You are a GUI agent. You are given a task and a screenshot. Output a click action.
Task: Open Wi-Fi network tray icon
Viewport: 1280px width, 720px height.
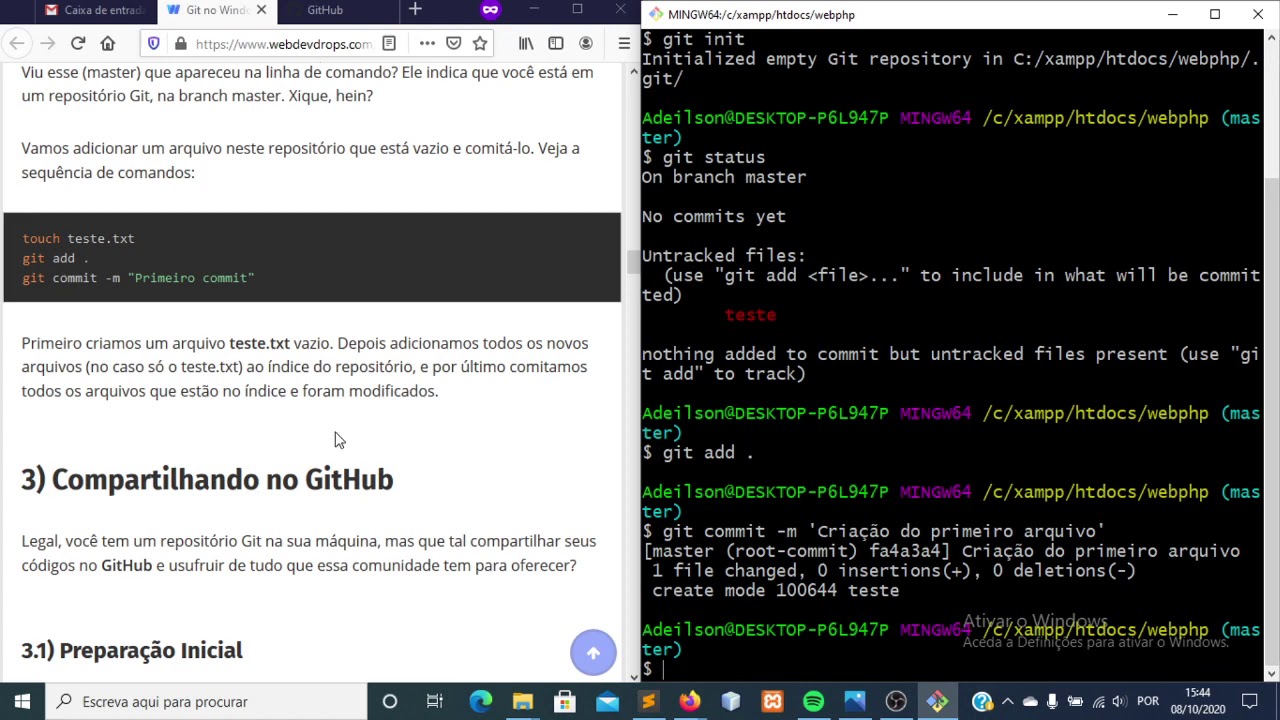click(x=1098, y=702)
